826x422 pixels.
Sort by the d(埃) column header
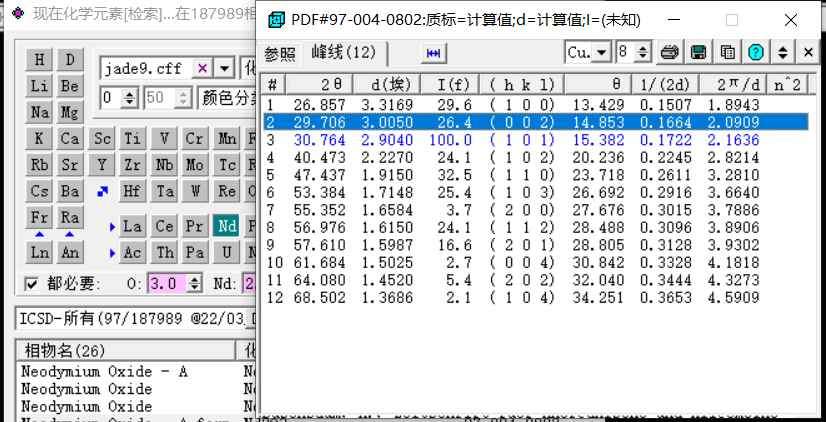387,84
